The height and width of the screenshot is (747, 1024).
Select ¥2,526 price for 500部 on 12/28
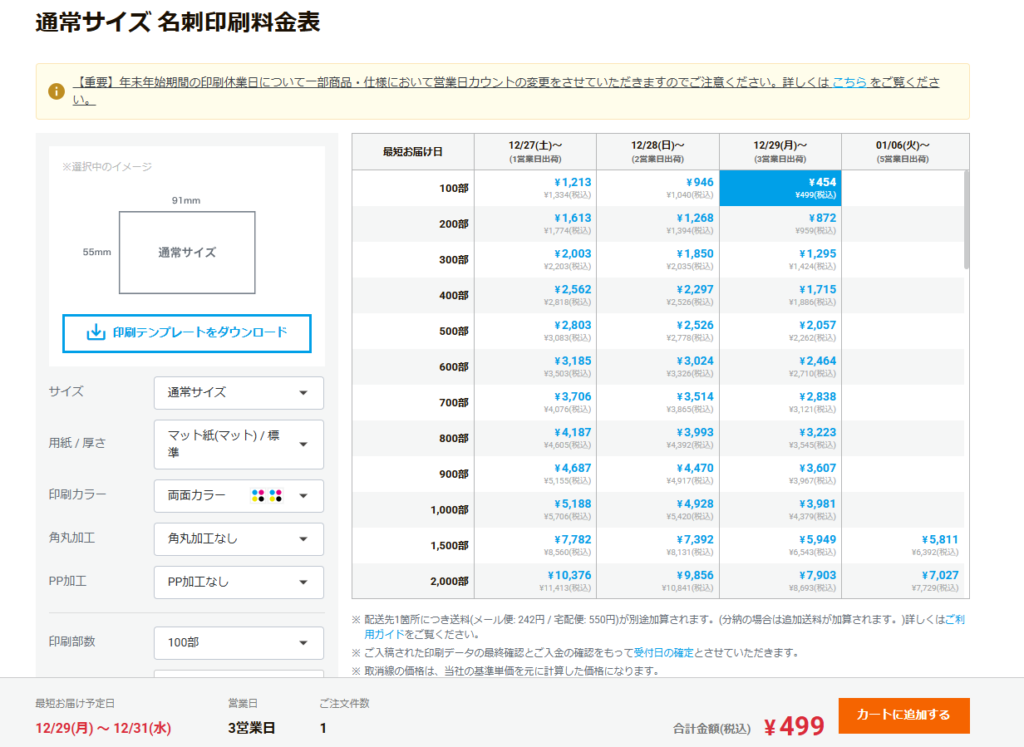(x=694, y=325)
